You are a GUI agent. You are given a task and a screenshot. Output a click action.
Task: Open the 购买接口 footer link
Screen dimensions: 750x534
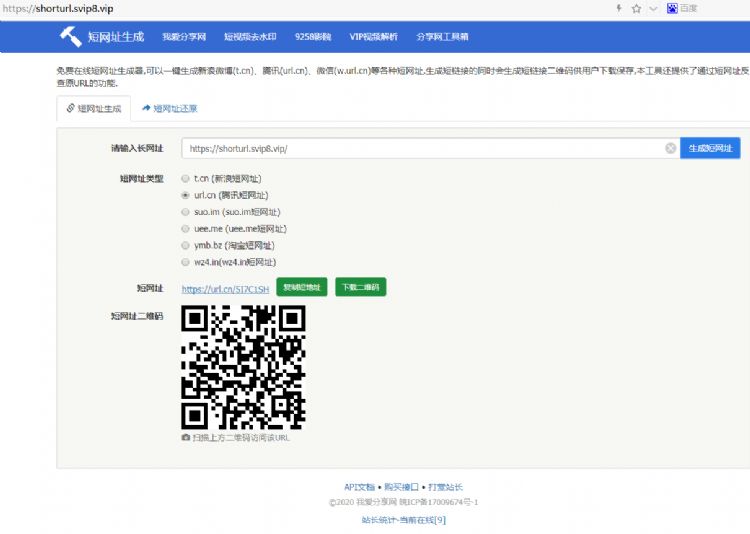pos(401,487)
